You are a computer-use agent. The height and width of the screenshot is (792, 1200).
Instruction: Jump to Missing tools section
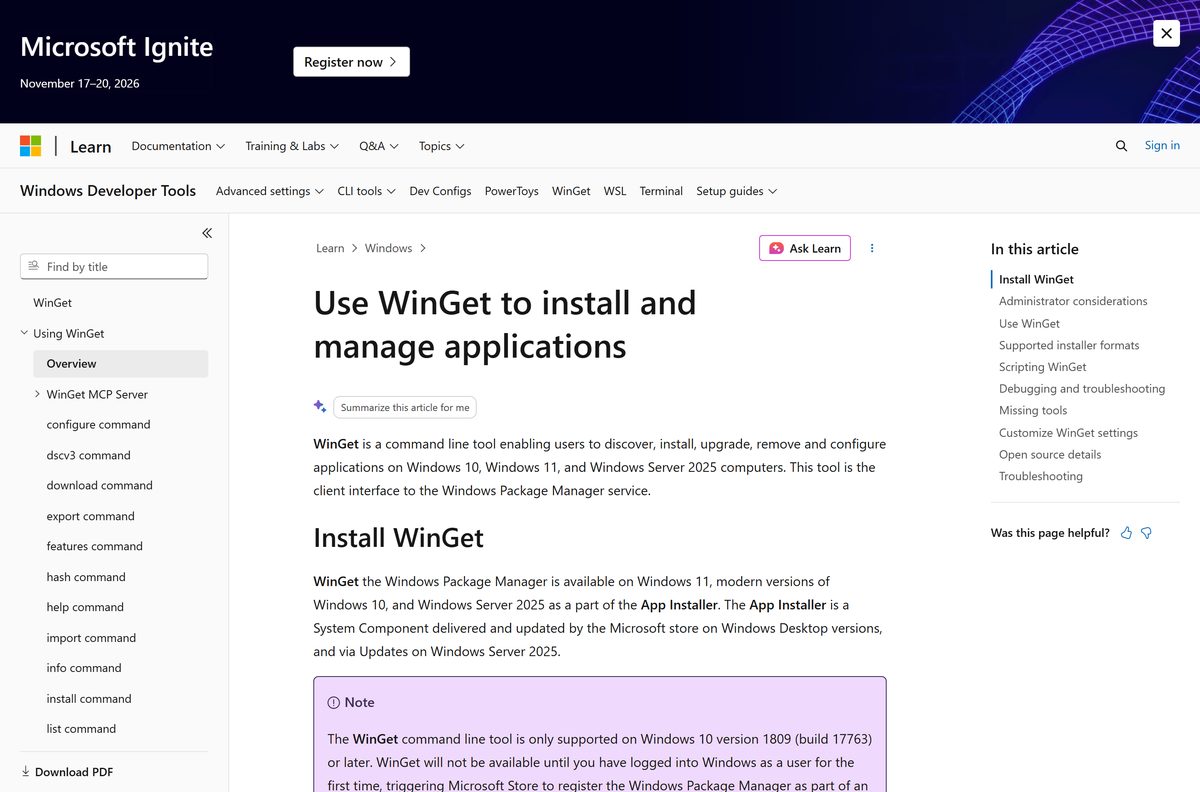(x=1033, y=411)
